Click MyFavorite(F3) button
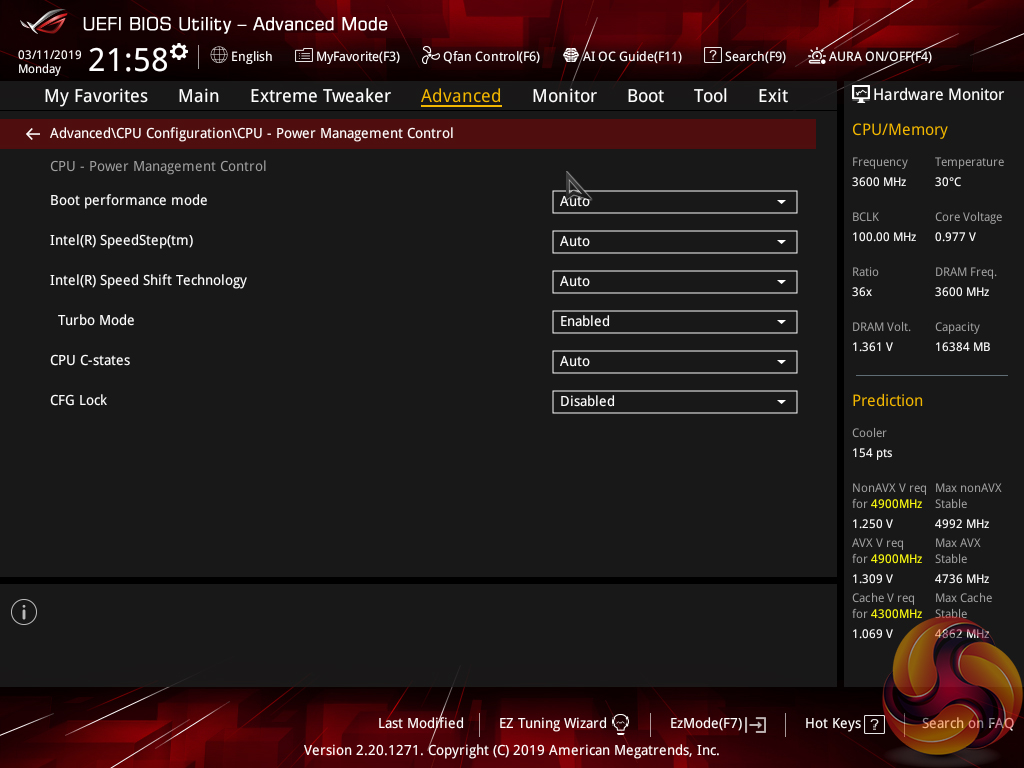Viewport: 1024px width, 768px height. (347, 56)
